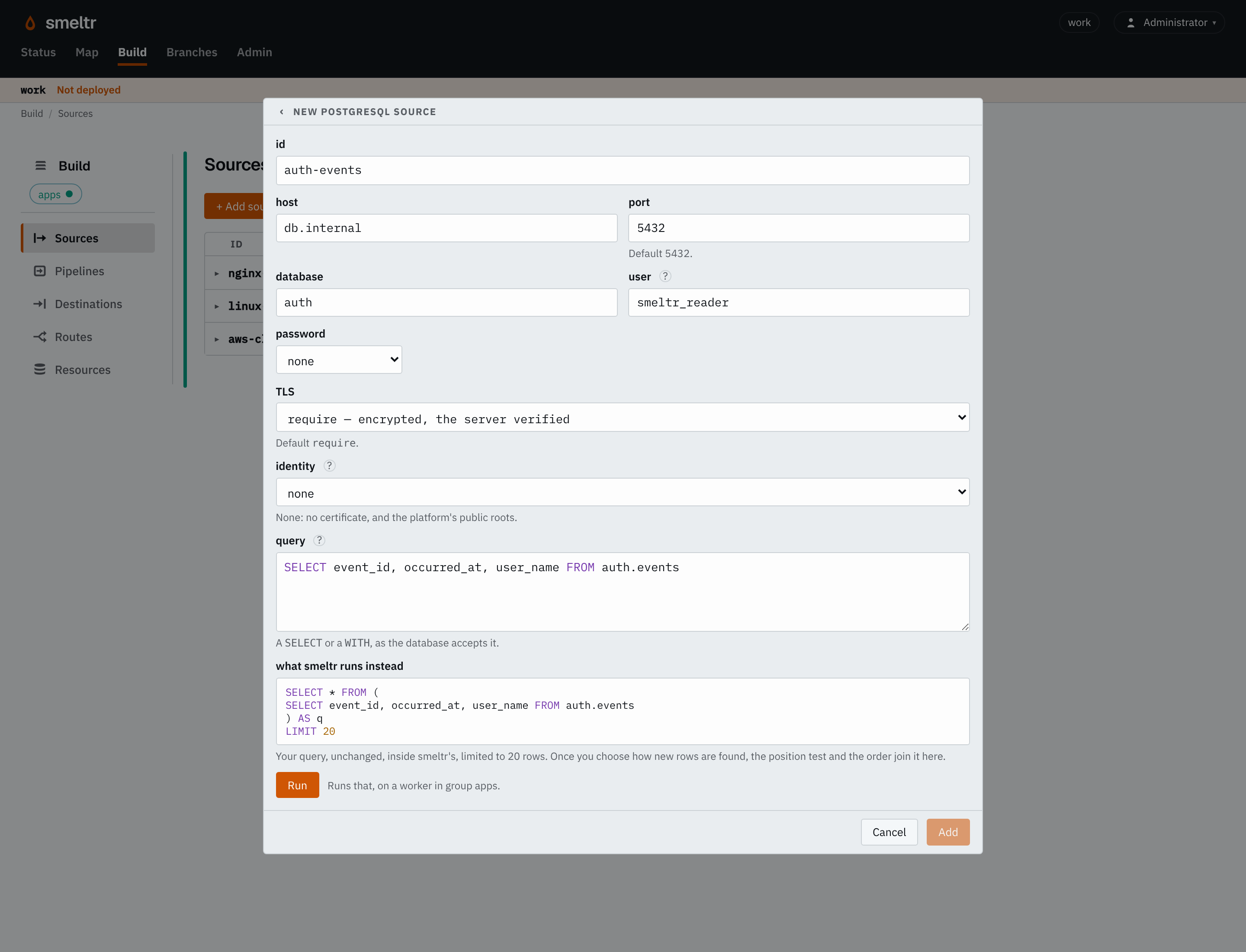Grab the query textarea resize handle
Viewport: 1246px width, 952px height.
pos(965,627)
